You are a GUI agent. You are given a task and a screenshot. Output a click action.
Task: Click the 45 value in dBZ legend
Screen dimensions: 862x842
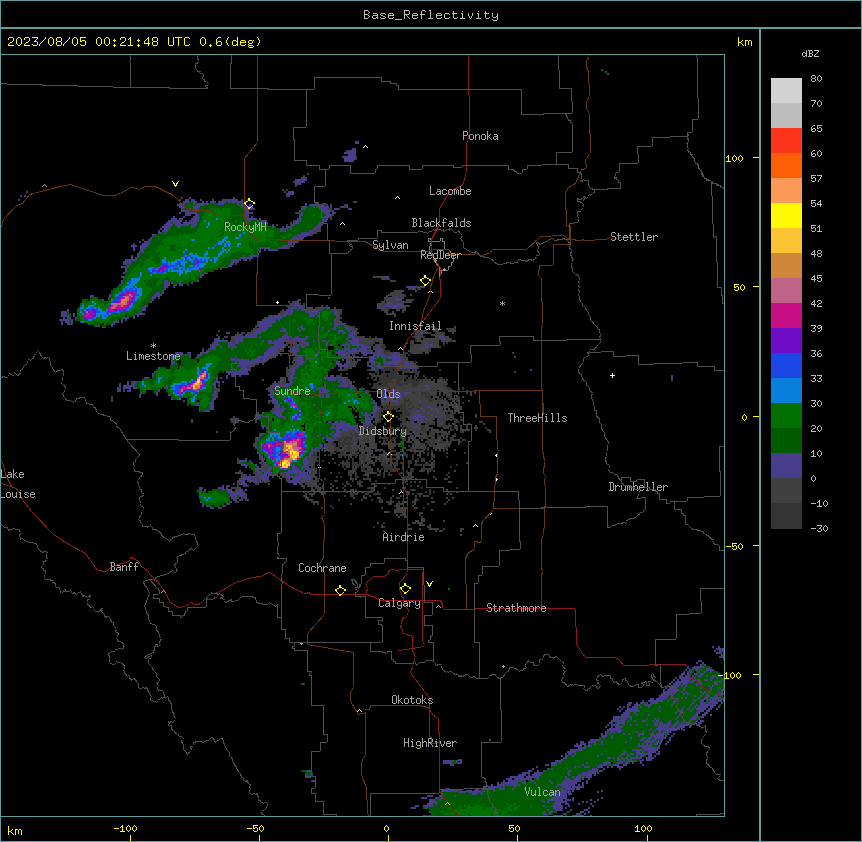[816, 279]
